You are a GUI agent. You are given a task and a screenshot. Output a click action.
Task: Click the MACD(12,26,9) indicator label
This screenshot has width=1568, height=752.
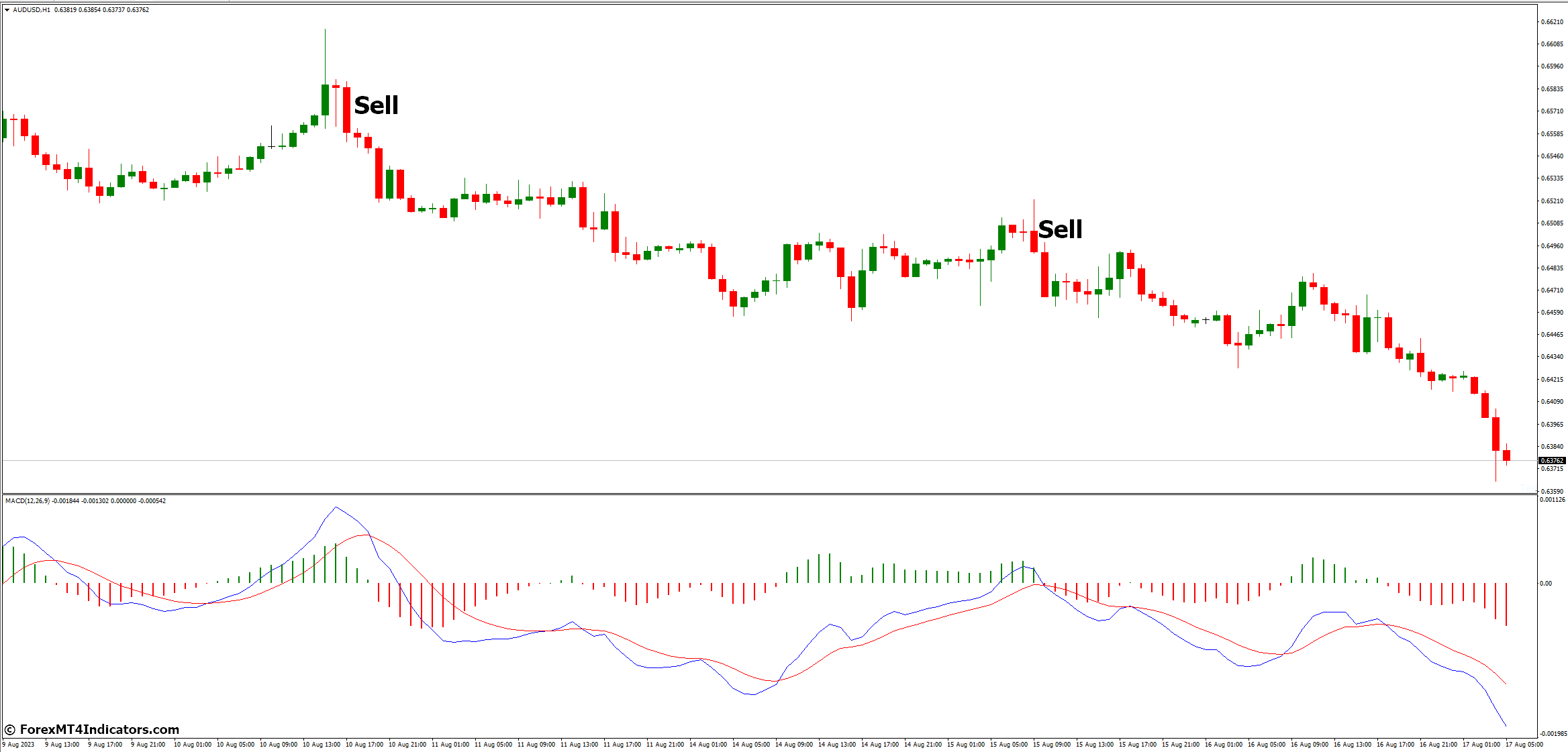[27, 501]
